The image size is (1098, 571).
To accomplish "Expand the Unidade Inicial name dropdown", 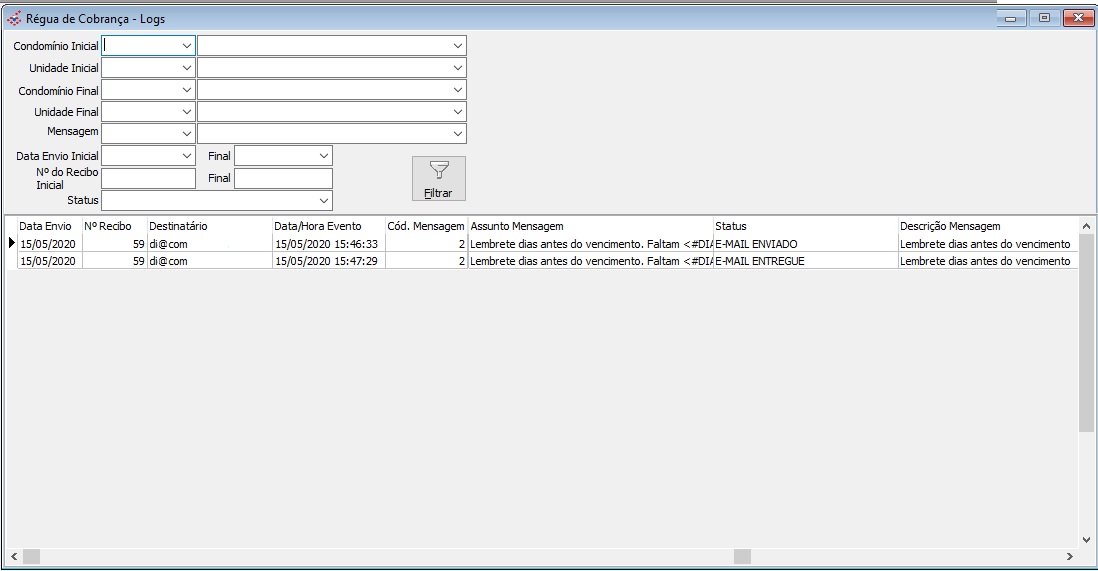I will point(457,68).
